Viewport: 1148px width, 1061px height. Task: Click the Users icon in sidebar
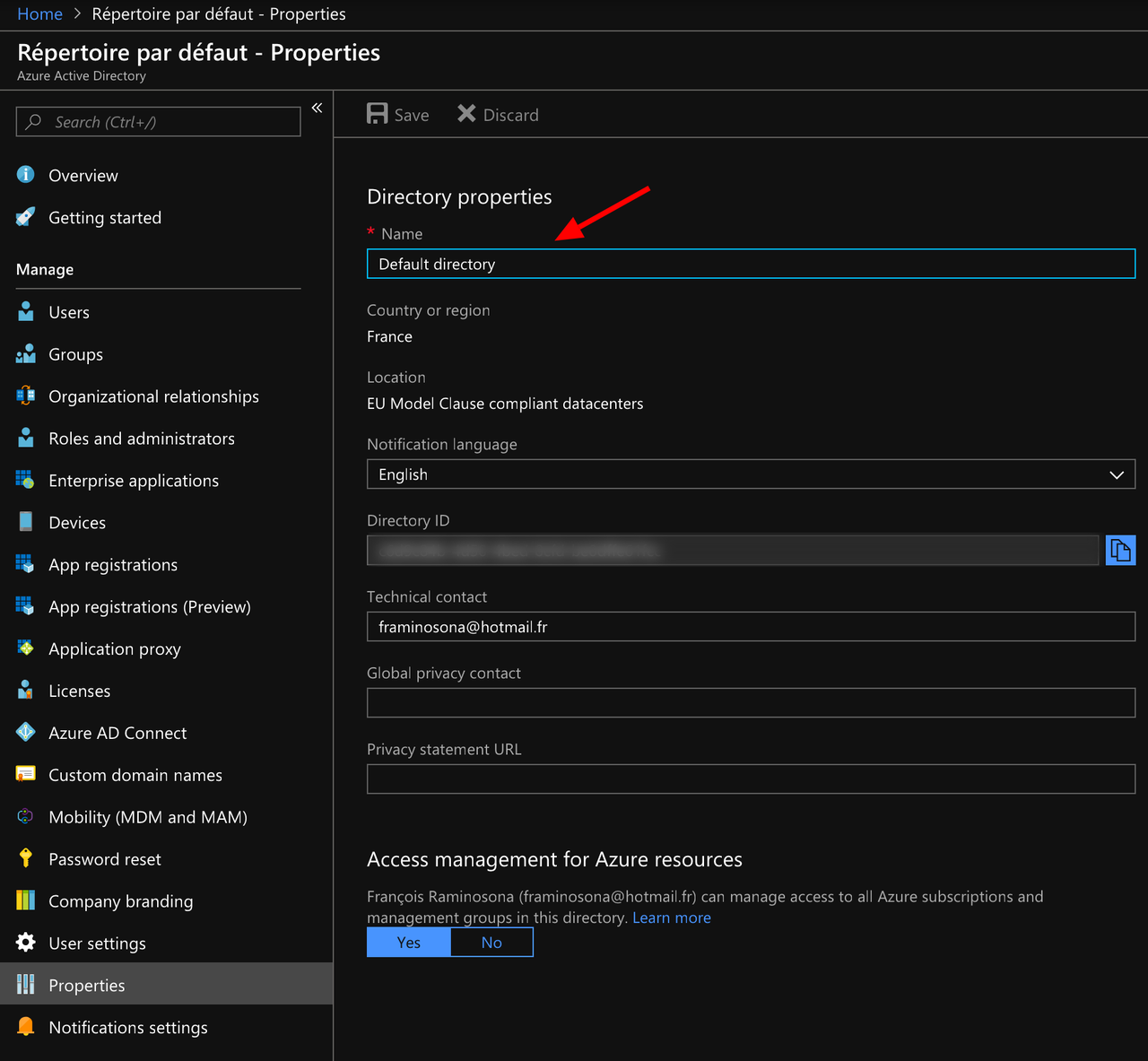(x=25, y=312)
